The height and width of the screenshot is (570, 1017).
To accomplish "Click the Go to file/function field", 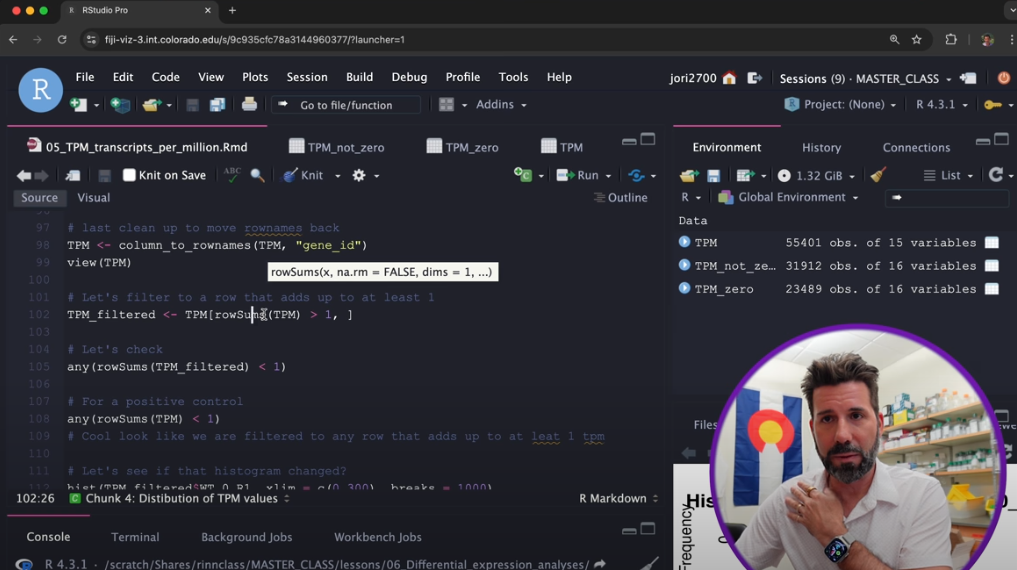I will coord(346,105).
